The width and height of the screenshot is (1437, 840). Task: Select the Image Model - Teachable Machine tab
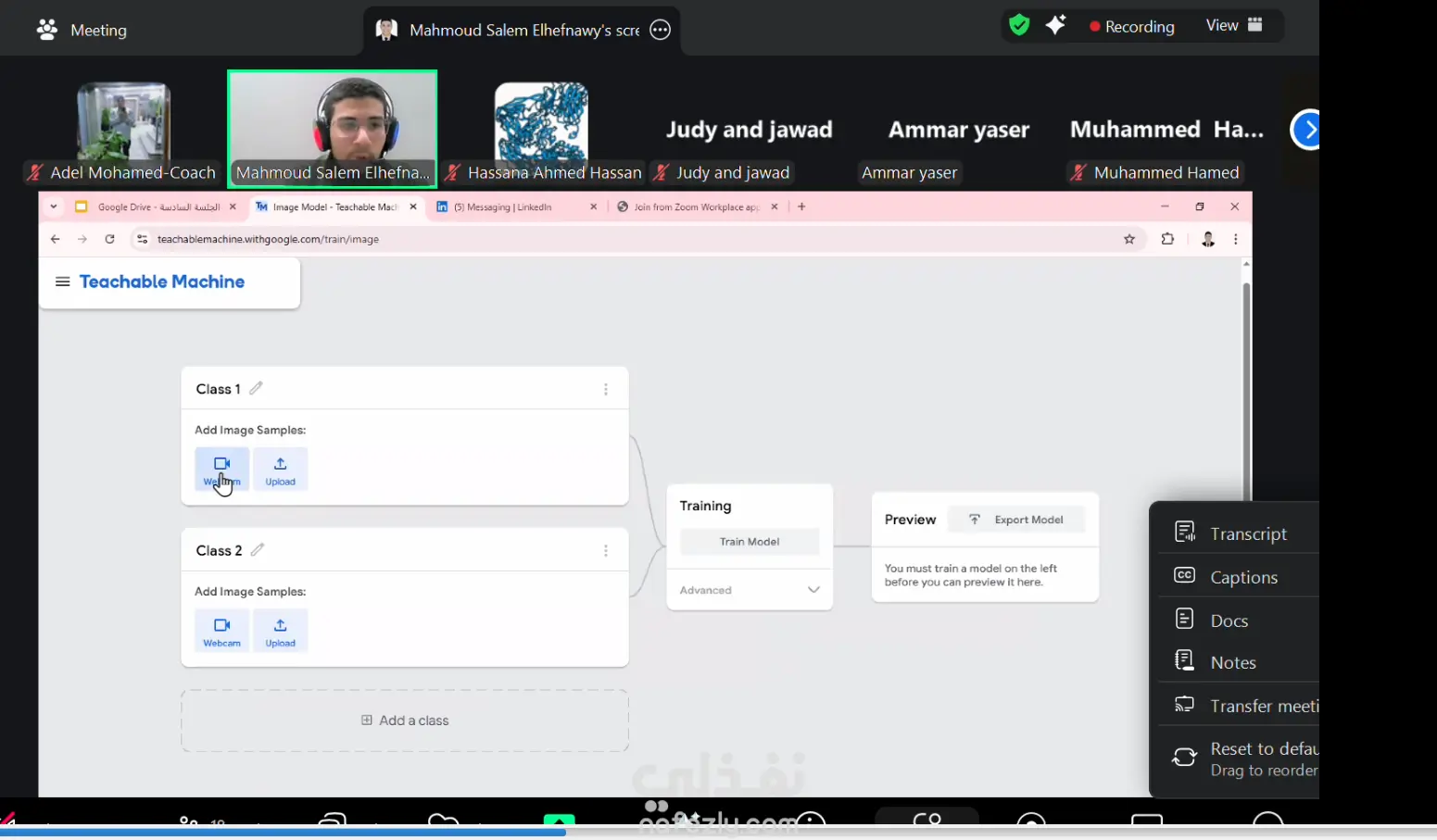tap(334, 207)
